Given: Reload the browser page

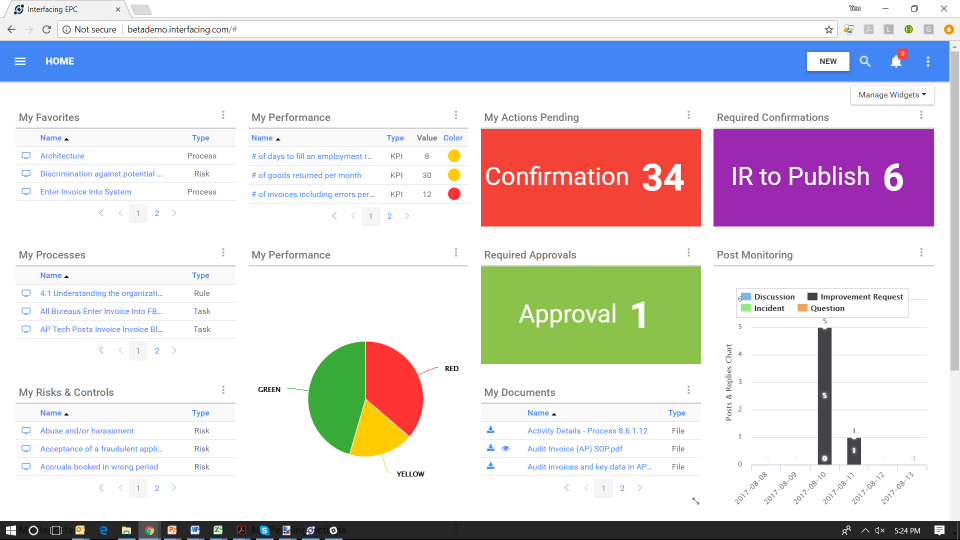Looking at the screenshot, I should coord(47,29).
